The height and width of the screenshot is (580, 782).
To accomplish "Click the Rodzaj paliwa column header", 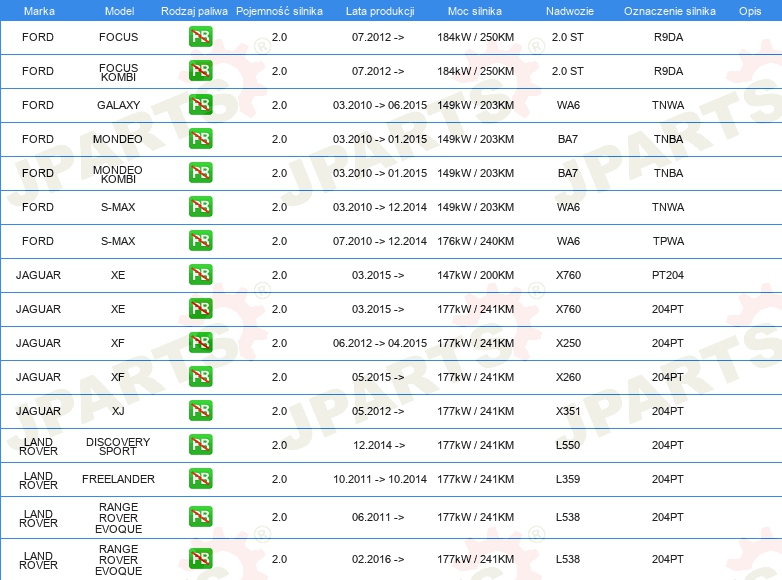I will 194,10.
